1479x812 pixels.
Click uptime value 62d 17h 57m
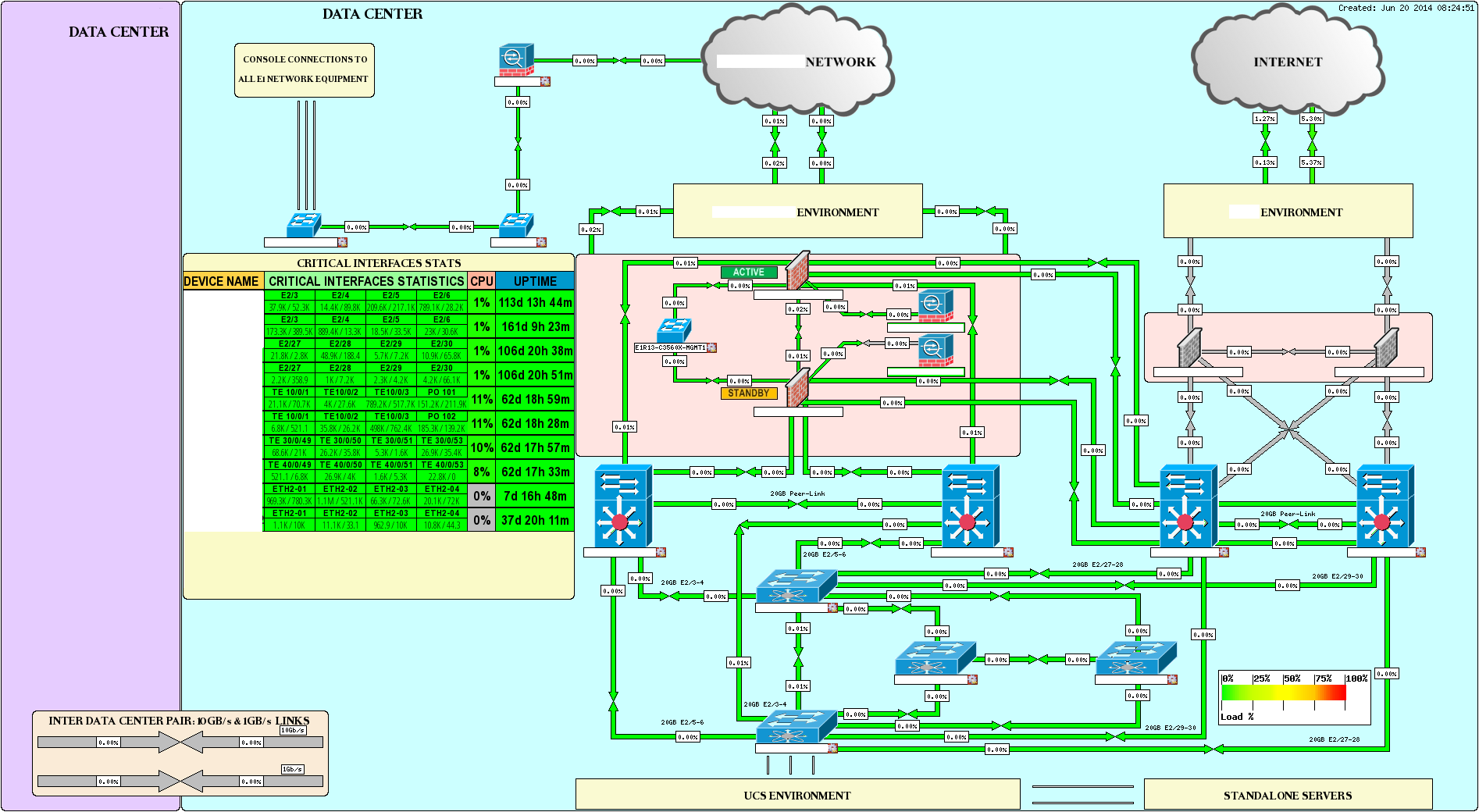pos(535,447)
